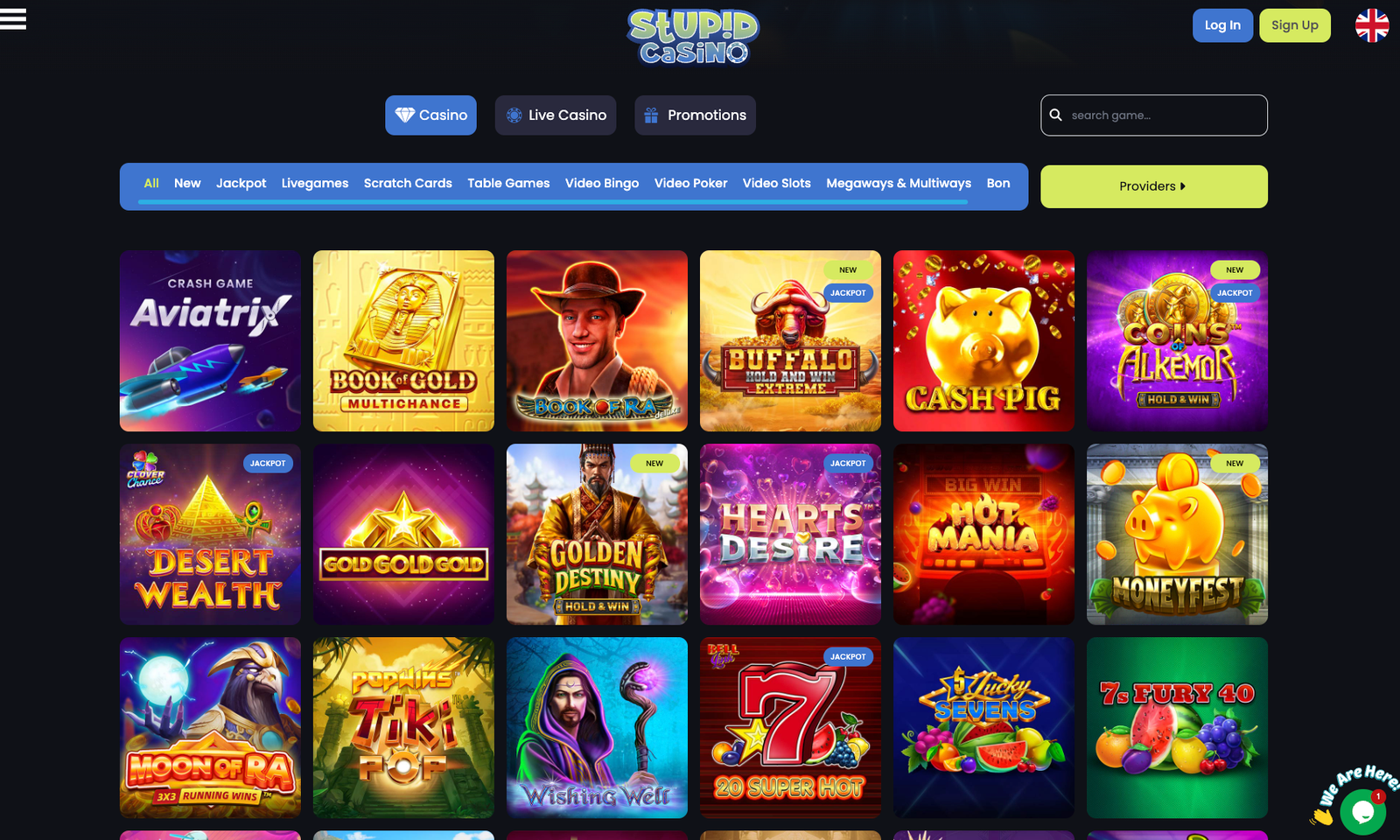Switch to the Live Casino tab
1400x840 pixels.
556,115
